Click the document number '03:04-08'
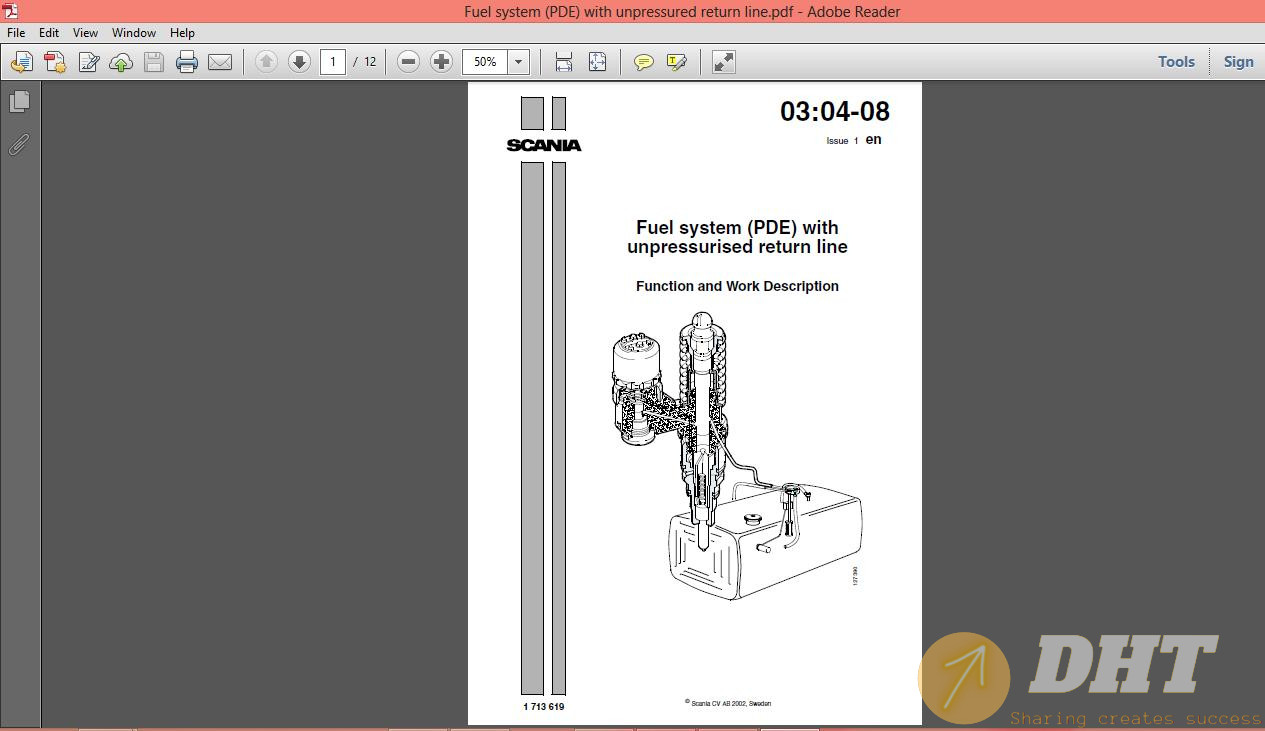The height and width of the screenshot is (731, 1265). 835,111
